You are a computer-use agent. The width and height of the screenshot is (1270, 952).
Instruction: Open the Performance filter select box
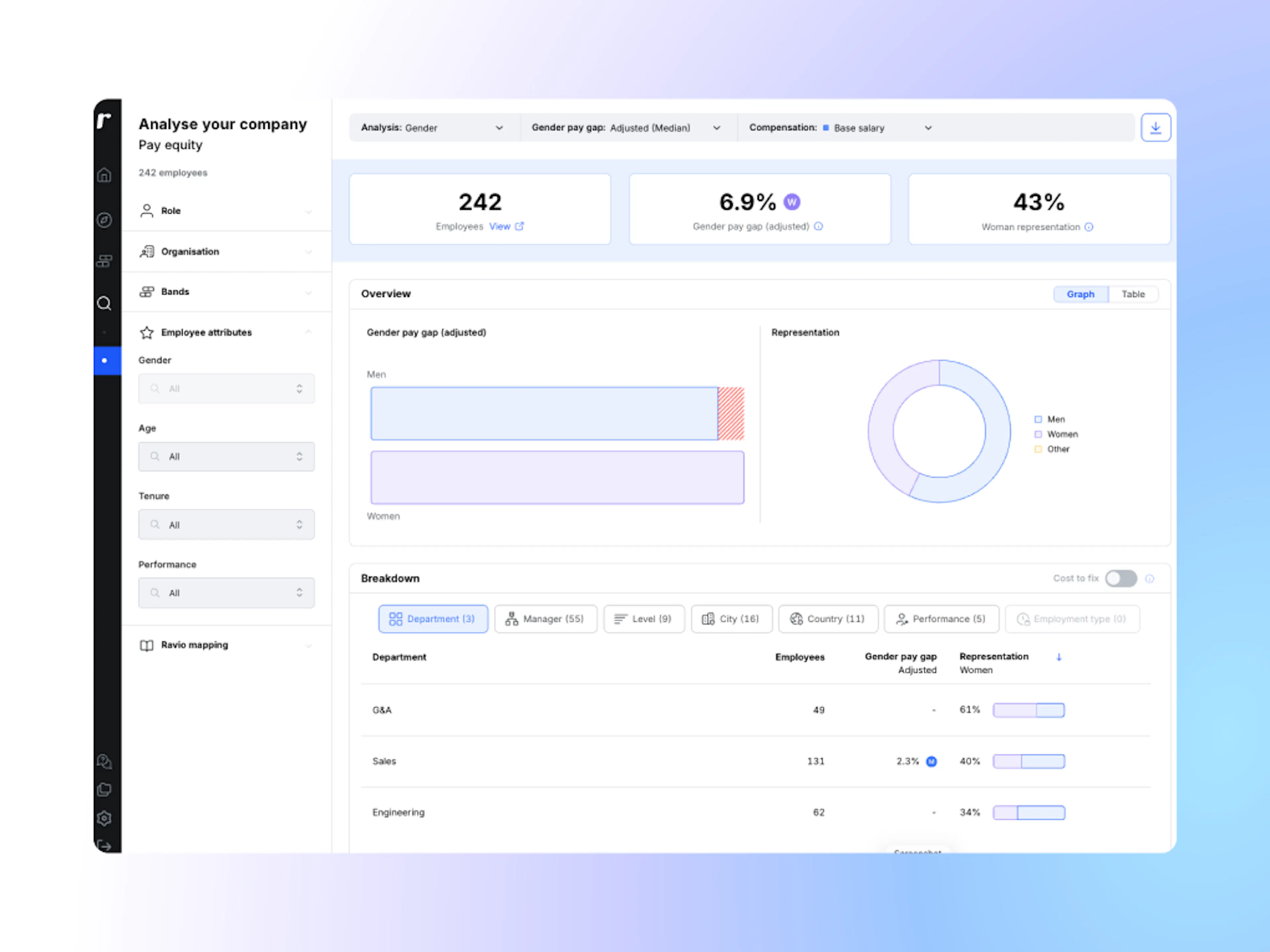tap(226, 593)
